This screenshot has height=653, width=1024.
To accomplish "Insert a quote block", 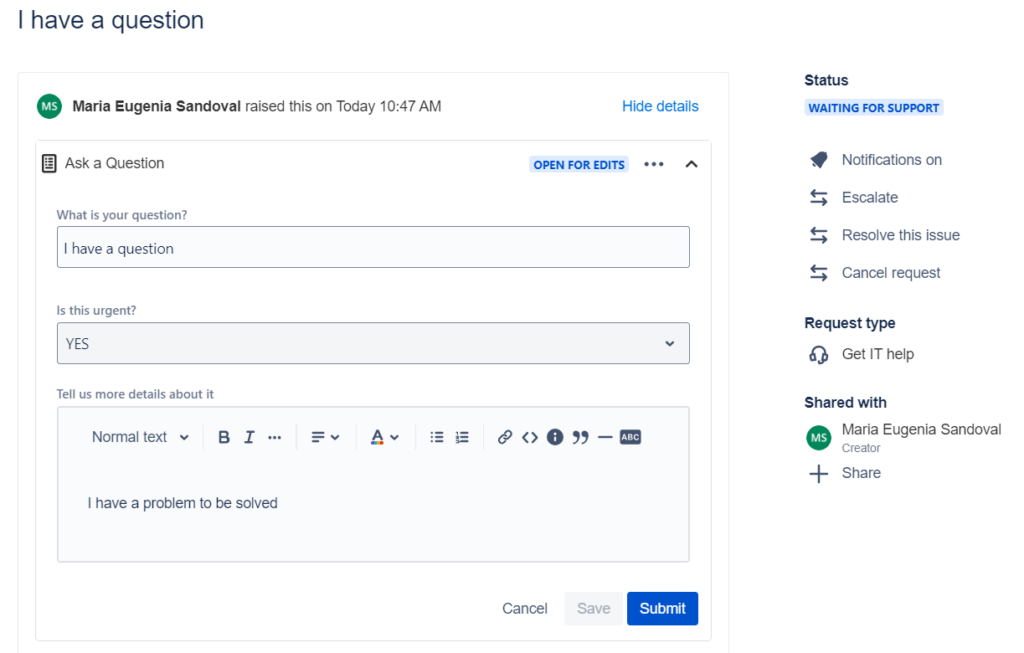I will [580, 436].
